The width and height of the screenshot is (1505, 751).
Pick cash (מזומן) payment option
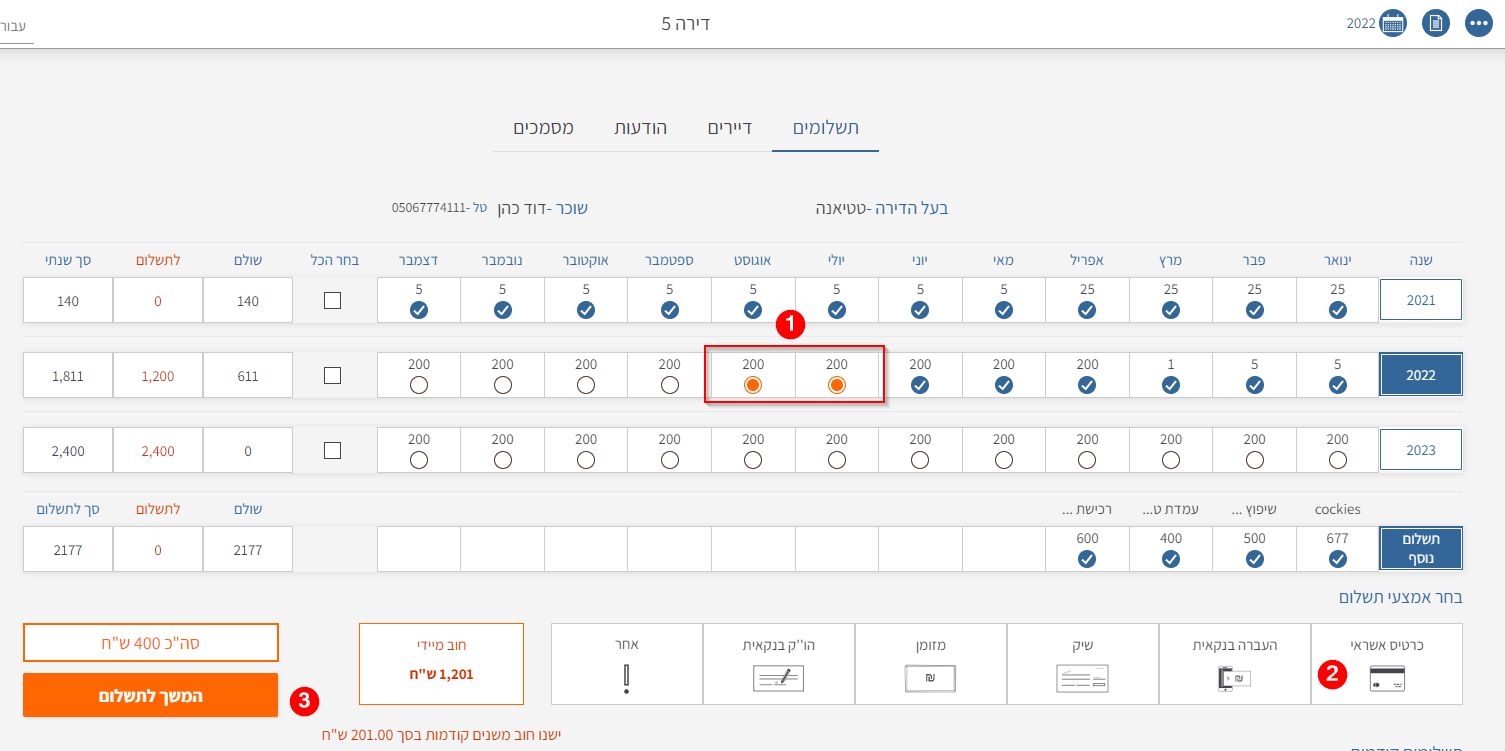(930, 664)
